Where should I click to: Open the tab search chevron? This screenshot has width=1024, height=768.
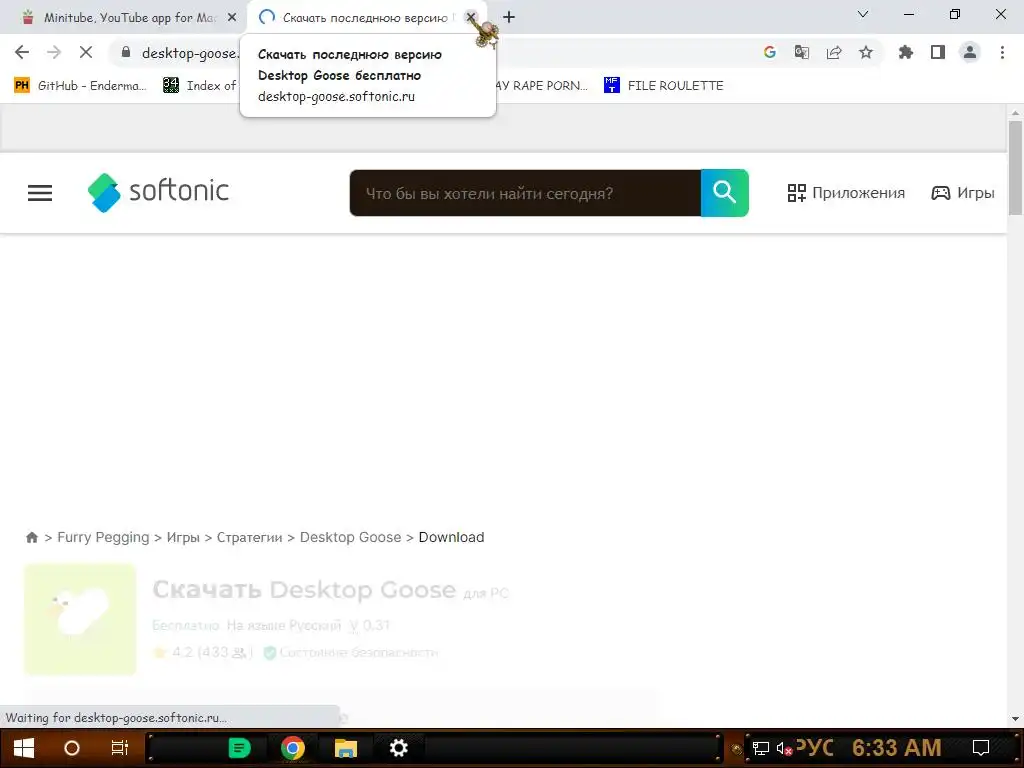tap(863, 14)
